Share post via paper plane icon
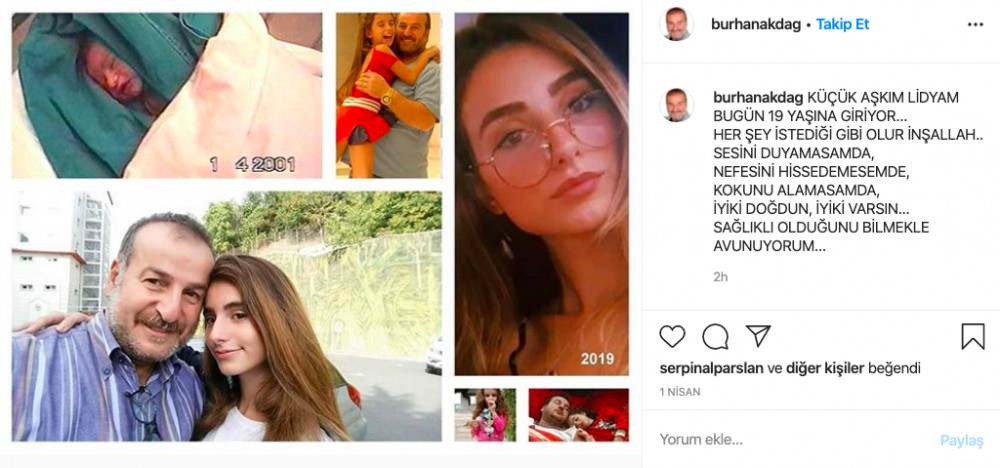 (758, 335)
